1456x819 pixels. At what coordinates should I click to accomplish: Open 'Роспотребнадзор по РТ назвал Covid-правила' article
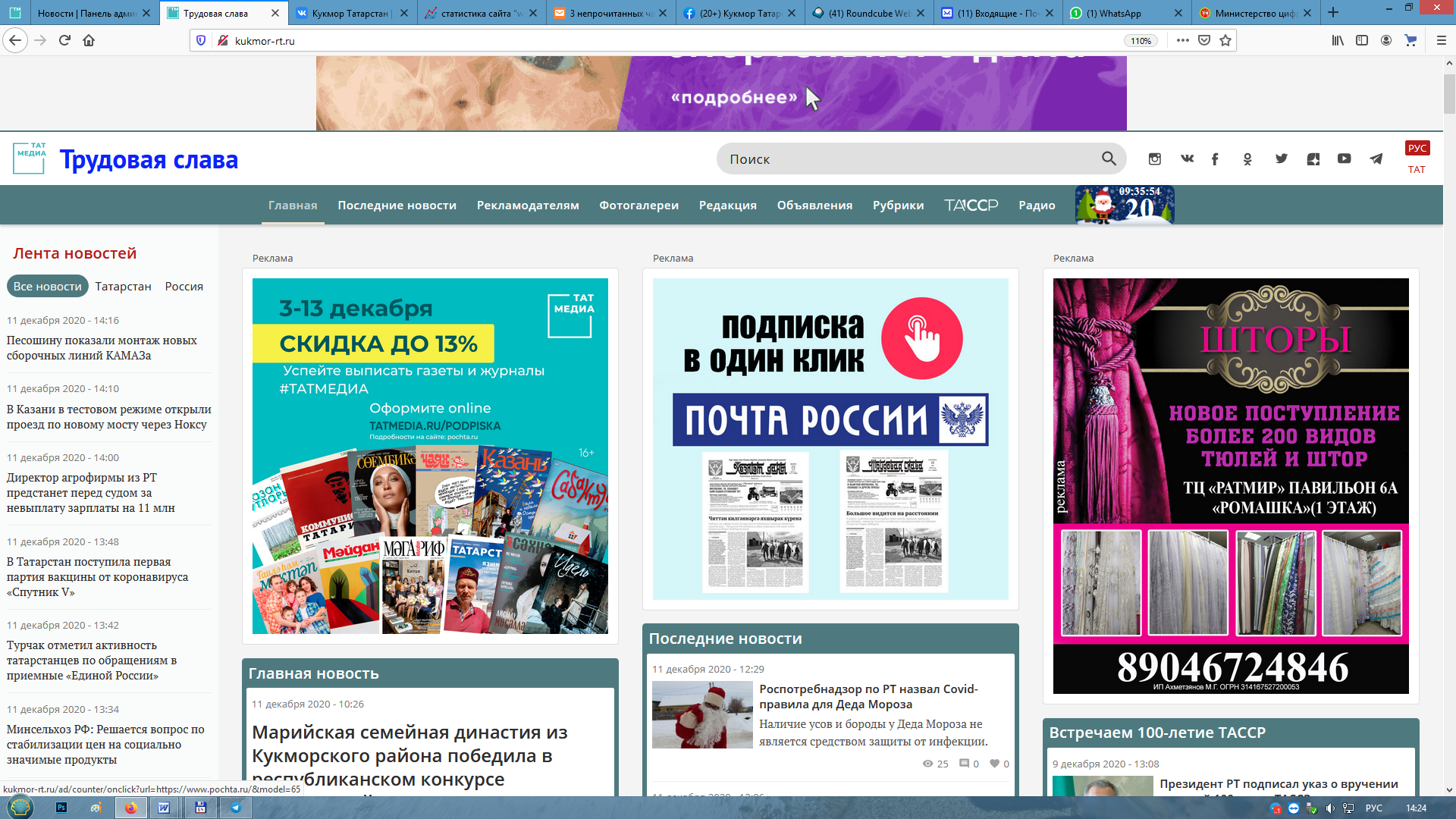click(868, 696)
